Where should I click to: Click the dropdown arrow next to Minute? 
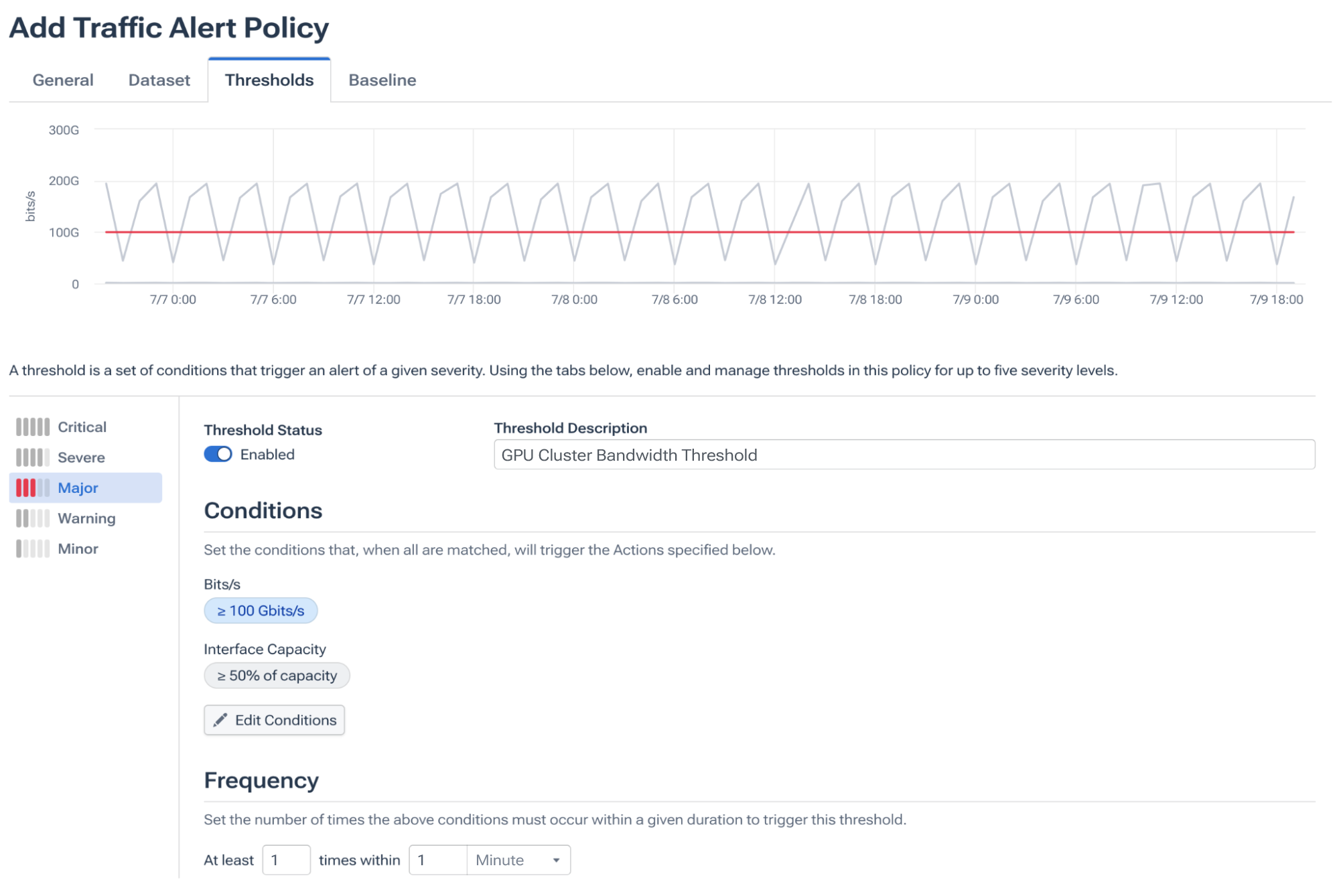pyautogui.click(x=556, y=861)
